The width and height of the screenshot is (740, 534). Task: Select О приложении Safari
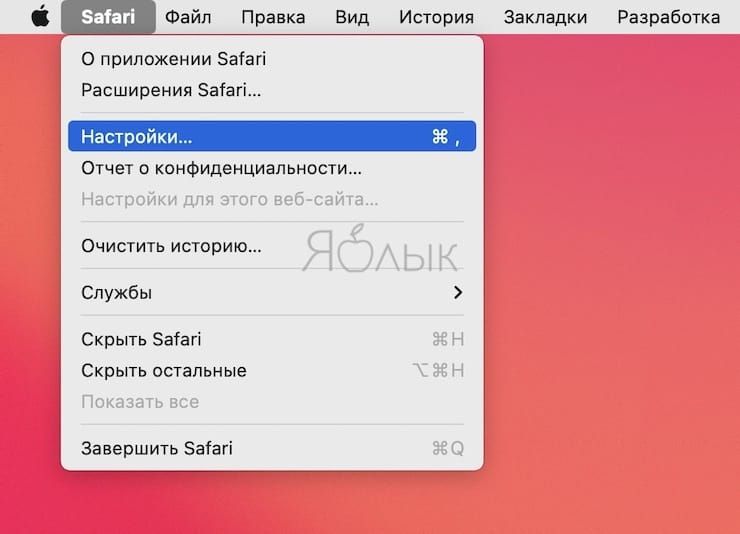pos(272,59)
